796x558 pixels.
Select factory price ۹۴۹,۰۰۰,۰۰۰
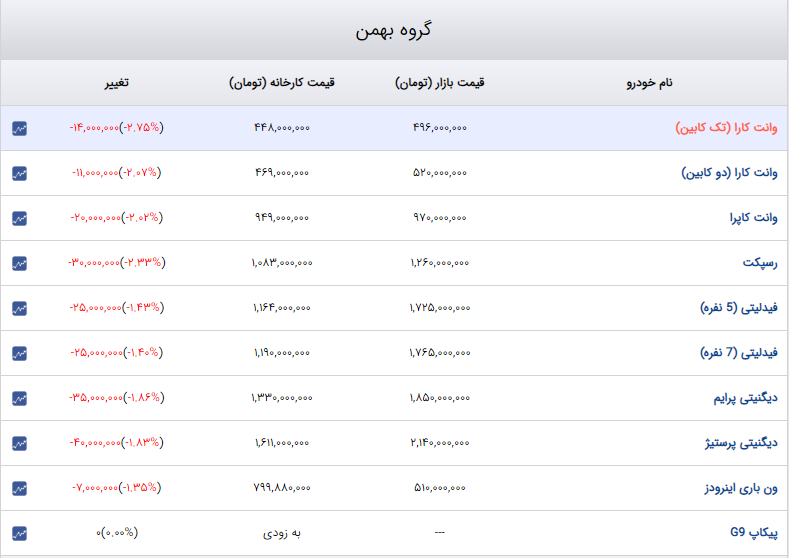282,218
